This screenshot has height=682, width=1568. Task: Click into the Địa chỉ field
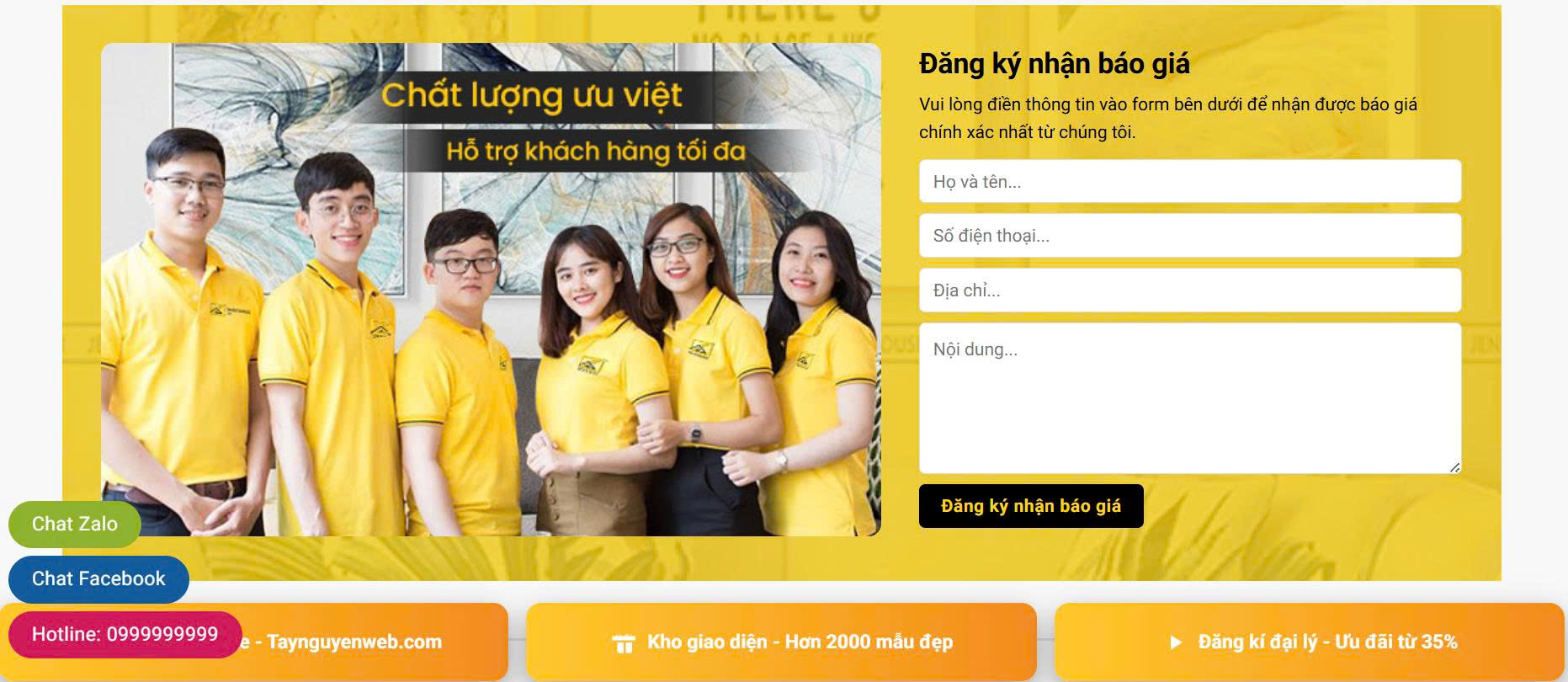(x=1190, y=290)
